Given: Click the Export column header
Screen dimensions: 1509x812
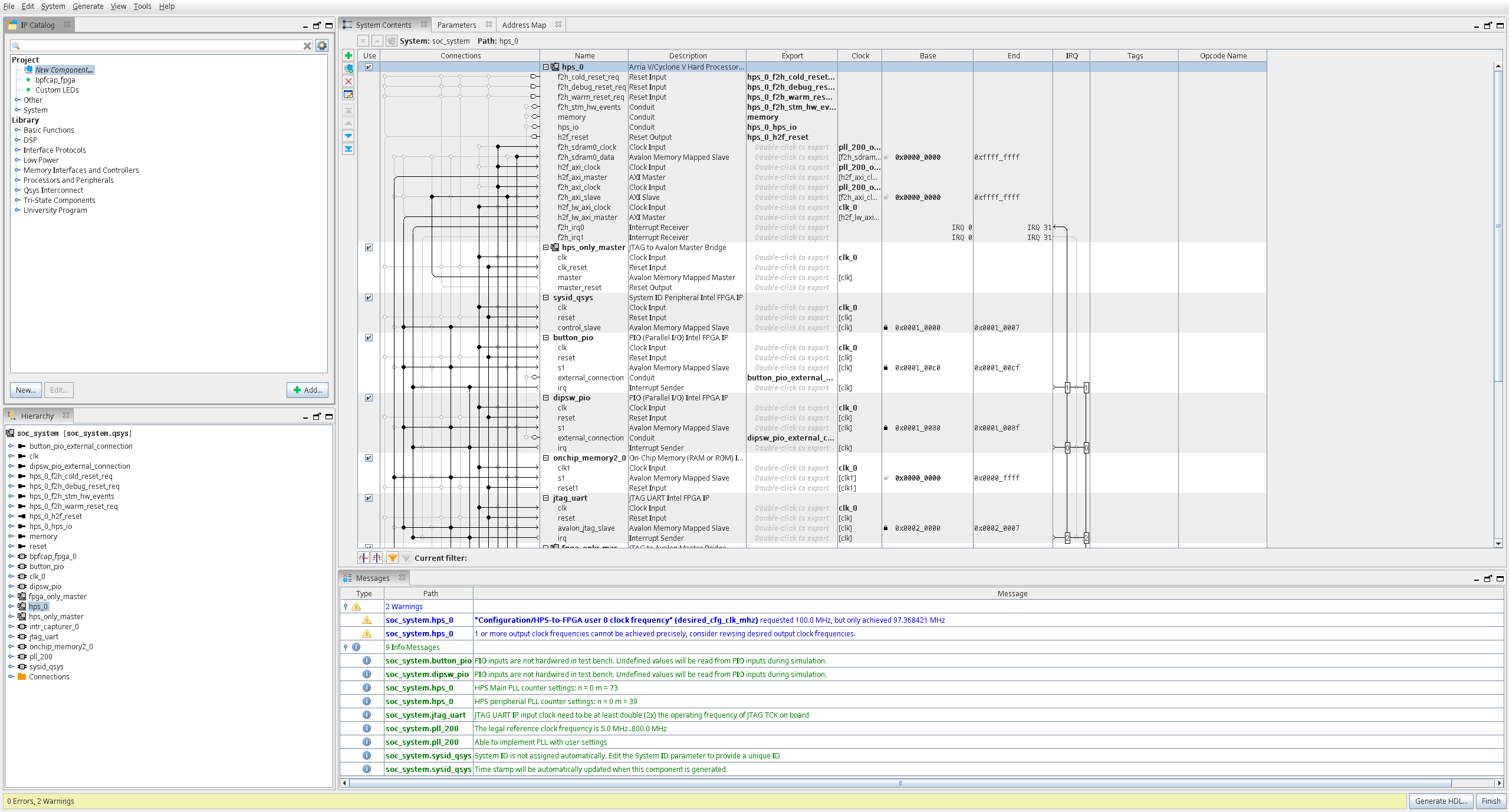Looking at the screenshot, I should point(792,55).
